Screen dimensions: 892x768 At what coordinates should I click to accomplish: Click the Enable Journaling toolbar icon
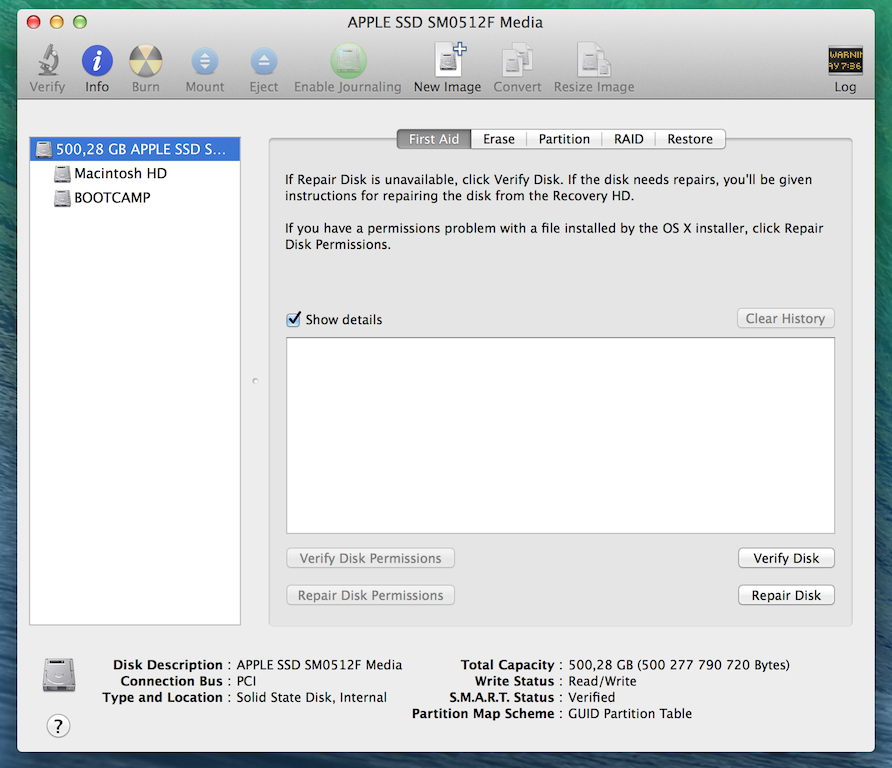coord(348,60)
